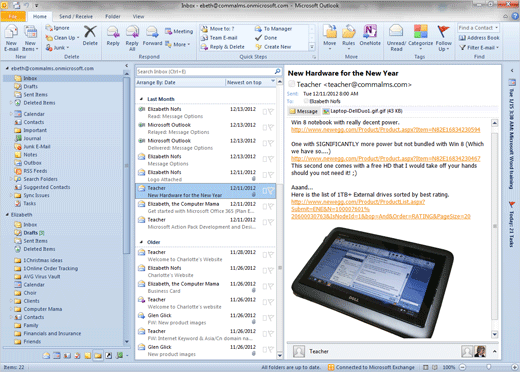Viewport: 520px width, 372px height.
Task: Click the Reply All icon
Action: 132,38
